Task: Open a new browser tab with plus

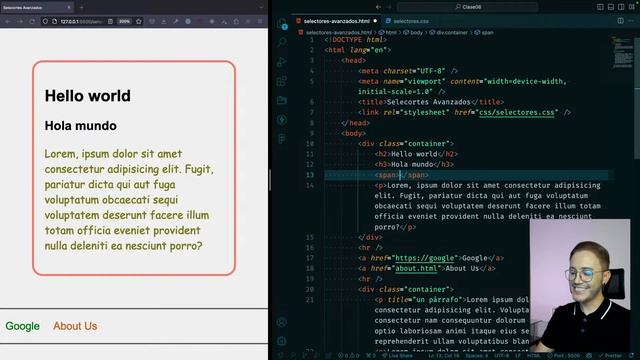Action: click(x=81, y=7)
